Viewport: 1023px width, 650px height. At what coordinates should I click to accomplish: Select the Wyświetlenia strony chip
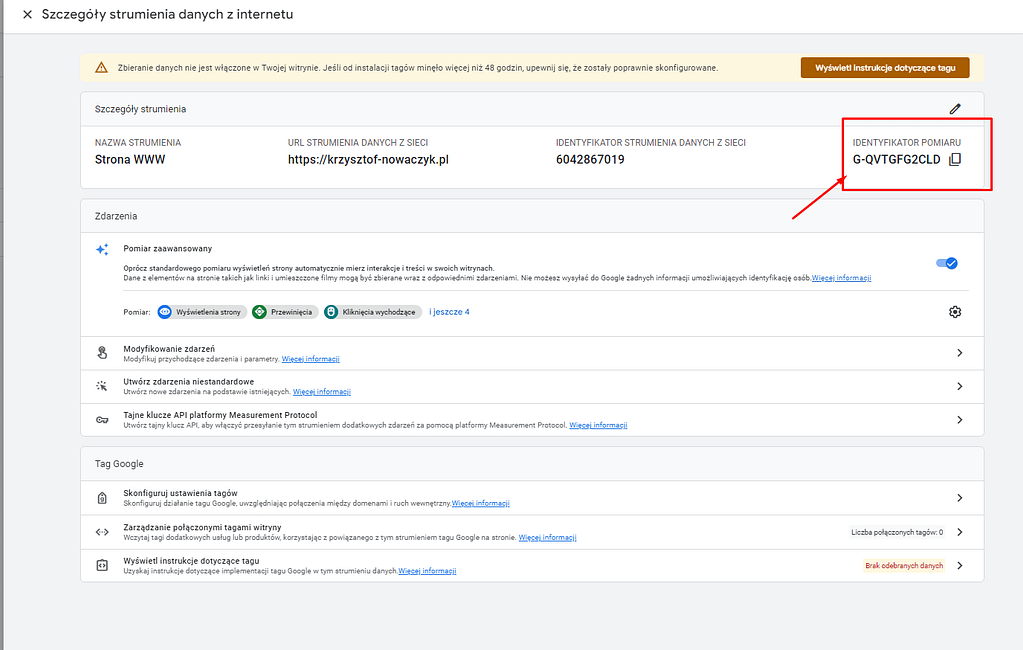point(203,311)
